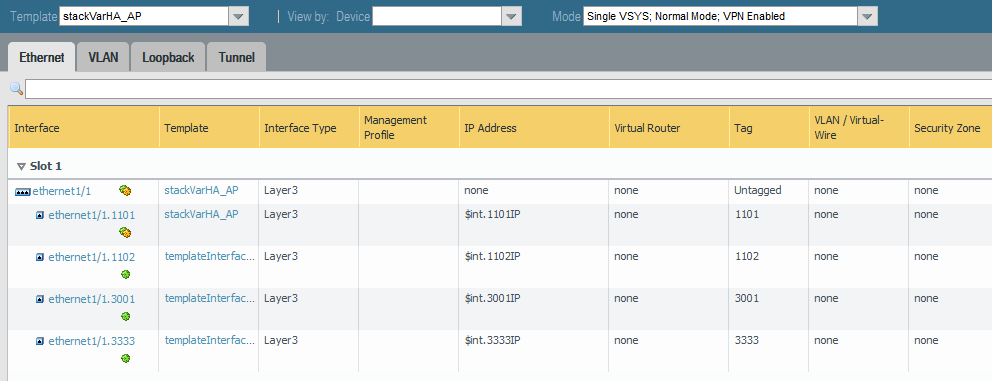Viewport: 992px width, 381px height.
Task: Click the green gear icon under ethernet1/1.3333
Action: 125,359
